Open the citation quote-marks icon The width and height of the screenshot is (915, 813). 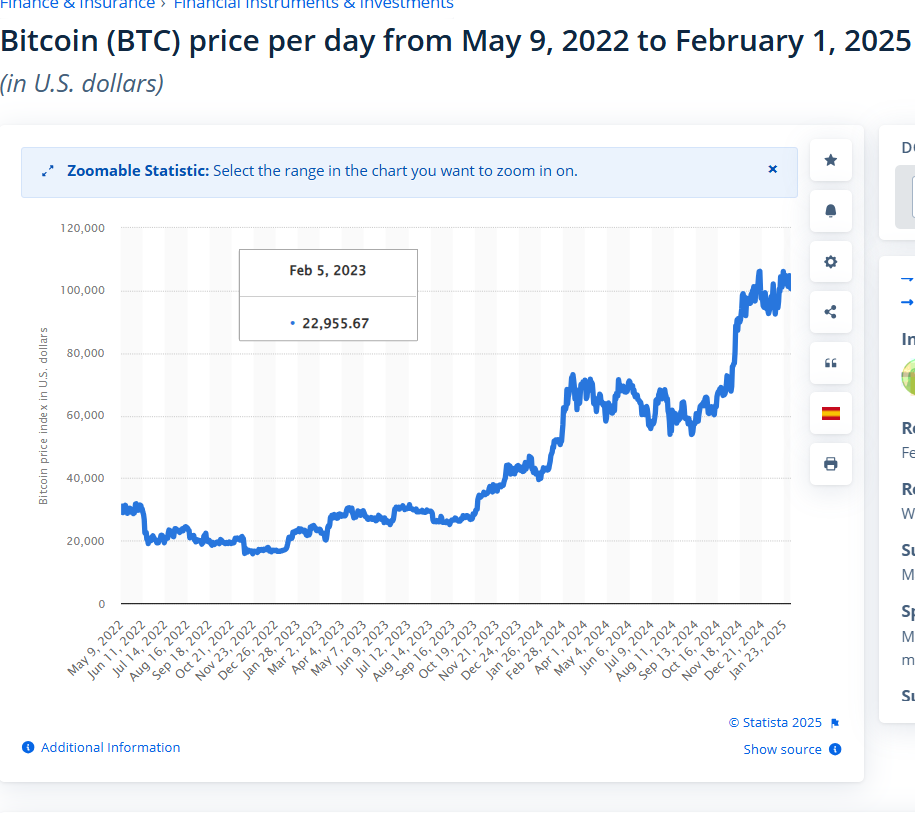pyautogui.click(x=830, y=363)
